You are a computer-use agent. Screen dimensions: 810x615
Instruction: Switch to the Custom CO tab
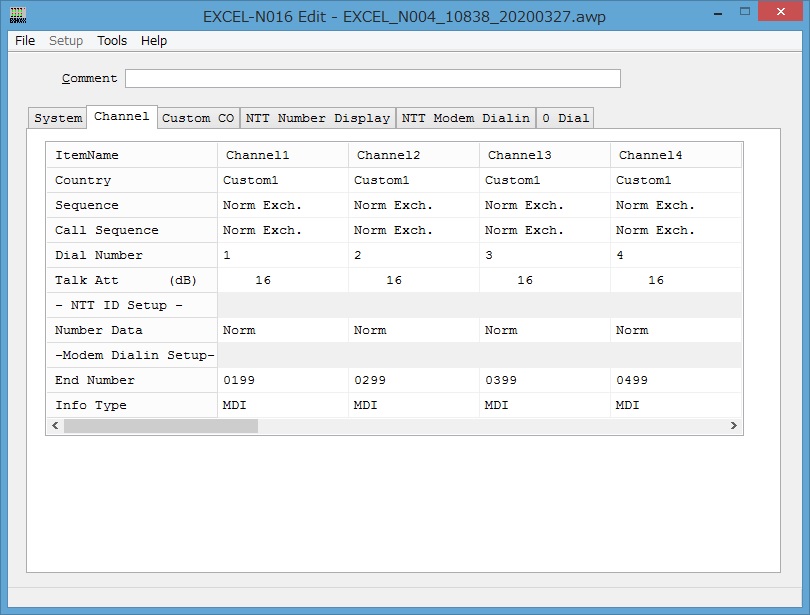coord(198,118)
